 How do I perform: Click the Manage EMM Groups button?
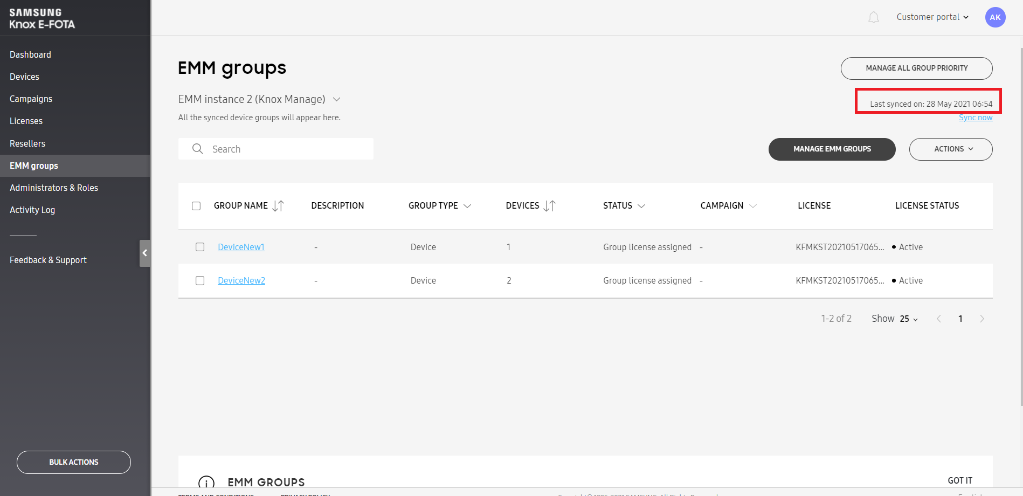(832, 149)
